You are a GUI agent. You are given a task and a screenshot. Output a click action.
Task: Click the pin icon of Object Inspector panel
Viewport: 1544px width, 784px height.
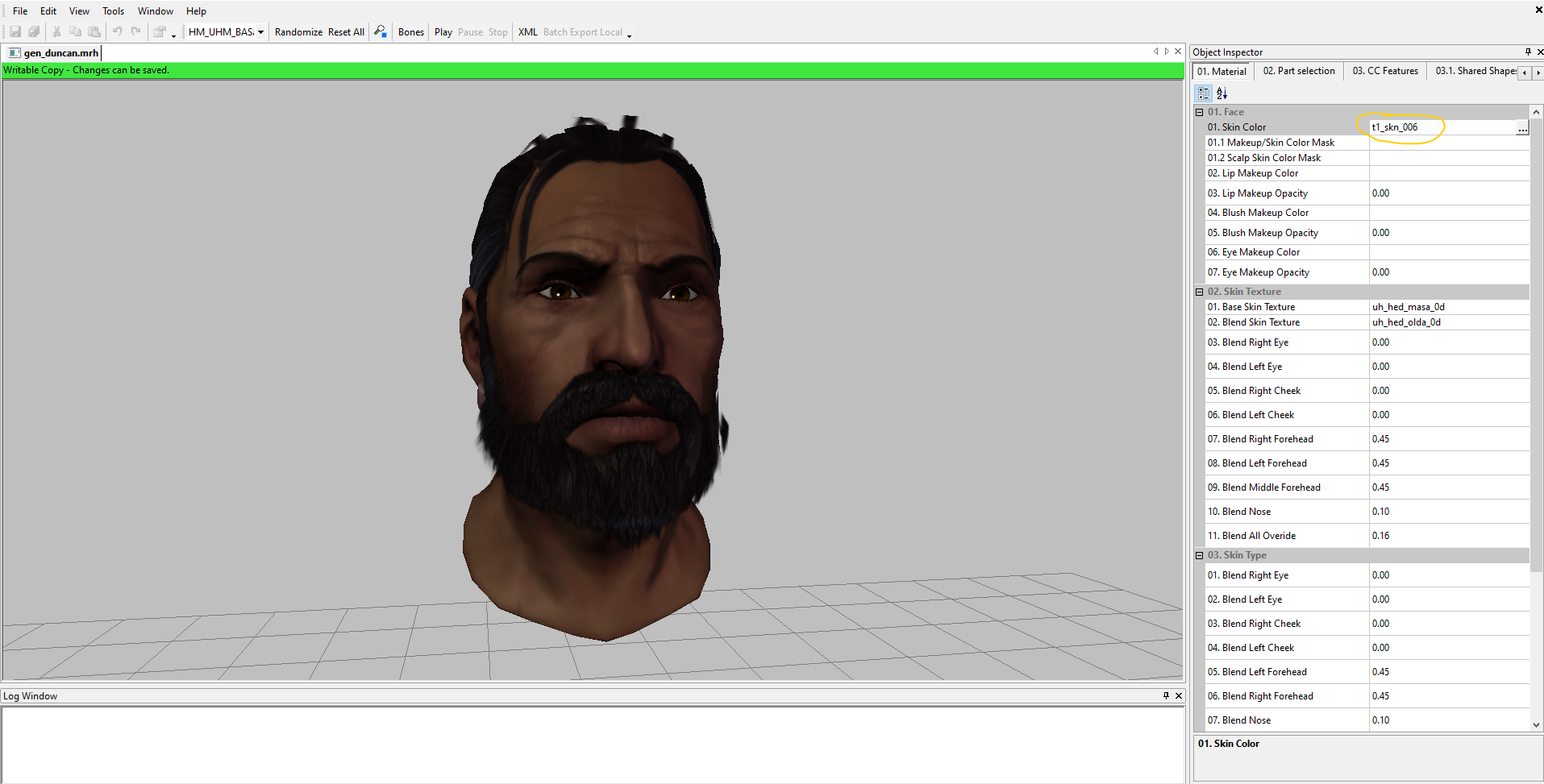coord(1527,52)
